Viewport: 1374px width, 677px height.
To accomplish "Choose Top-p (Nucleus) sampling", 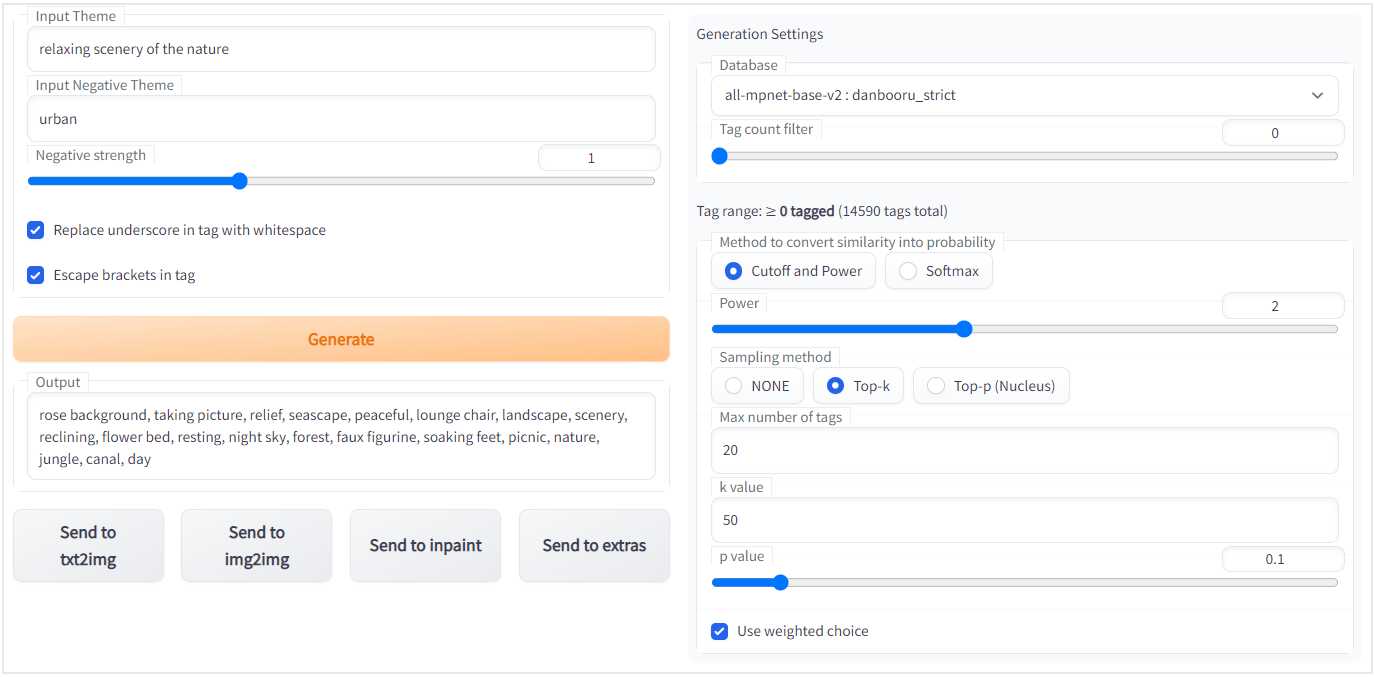I will click(x=936, y=386).
